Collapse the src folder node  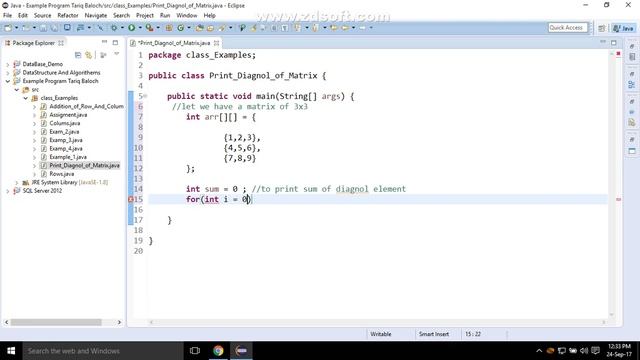(17, 90)
